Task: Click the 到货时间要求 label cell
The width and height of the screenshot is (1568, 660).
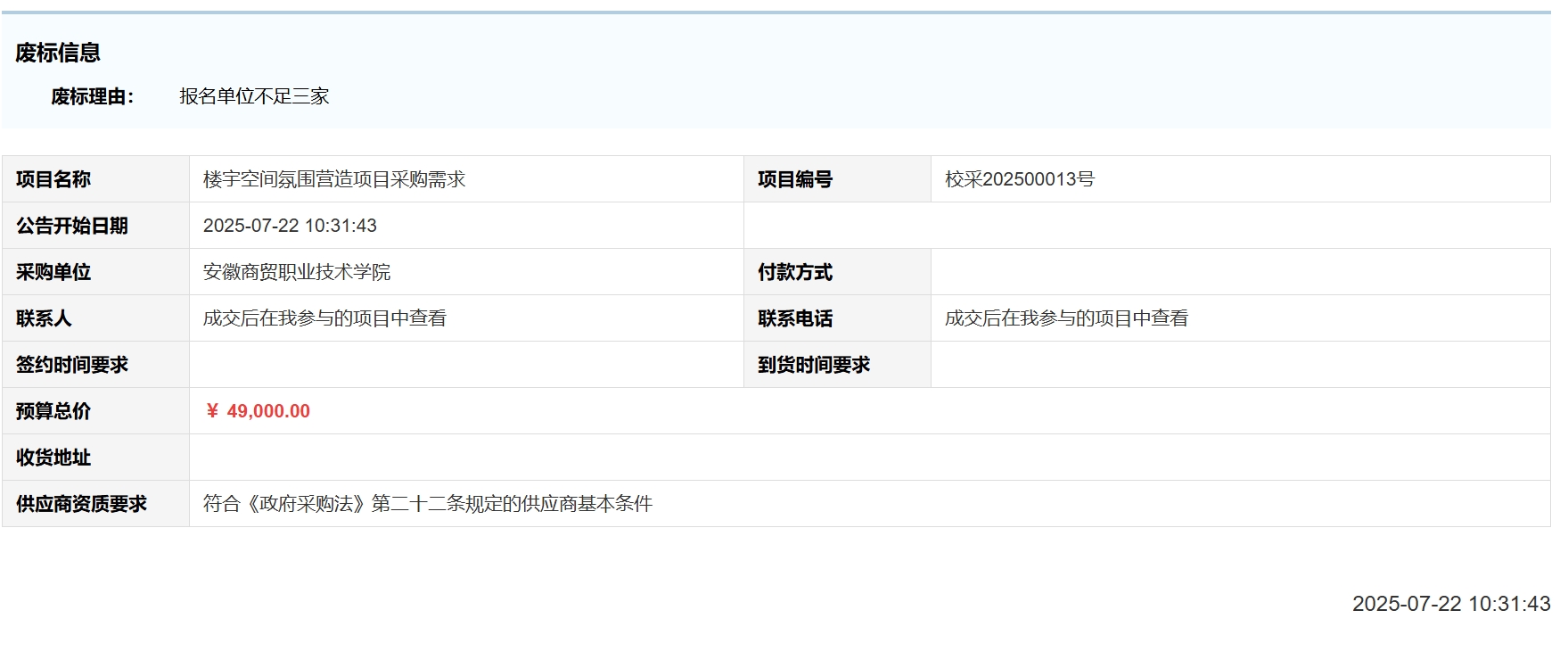Action: [814, 365]
